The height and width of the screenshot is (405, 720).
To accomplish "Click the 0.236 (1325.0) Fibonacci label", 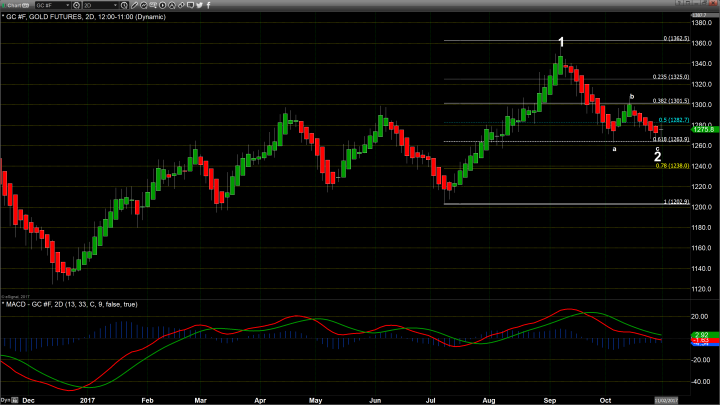I will (x=671, y=77).
